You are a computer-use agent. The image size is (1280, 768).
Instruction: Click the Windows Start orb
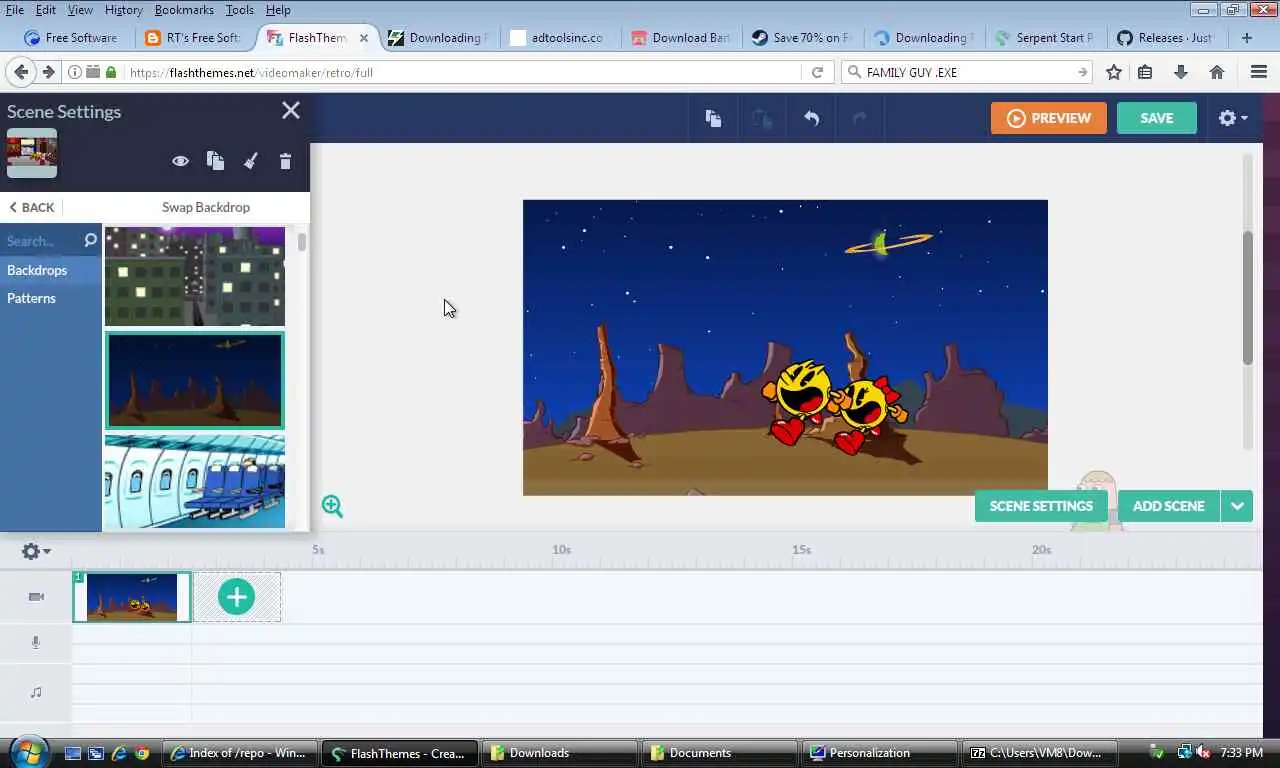[28, 752]
